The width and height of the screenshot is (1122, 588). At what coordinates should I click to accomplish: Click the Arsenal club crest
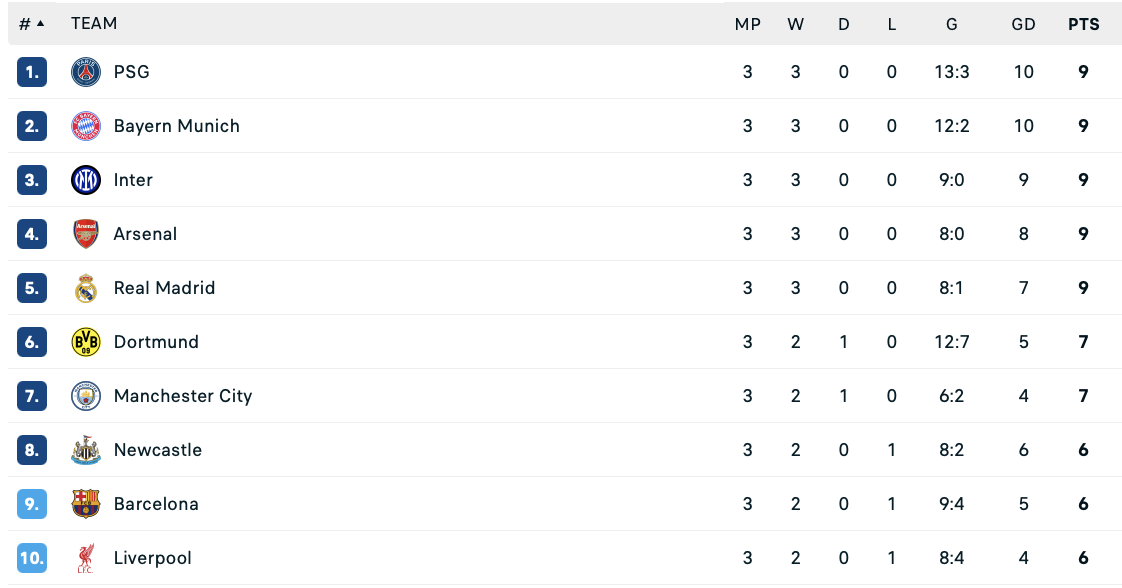point(86,234)
